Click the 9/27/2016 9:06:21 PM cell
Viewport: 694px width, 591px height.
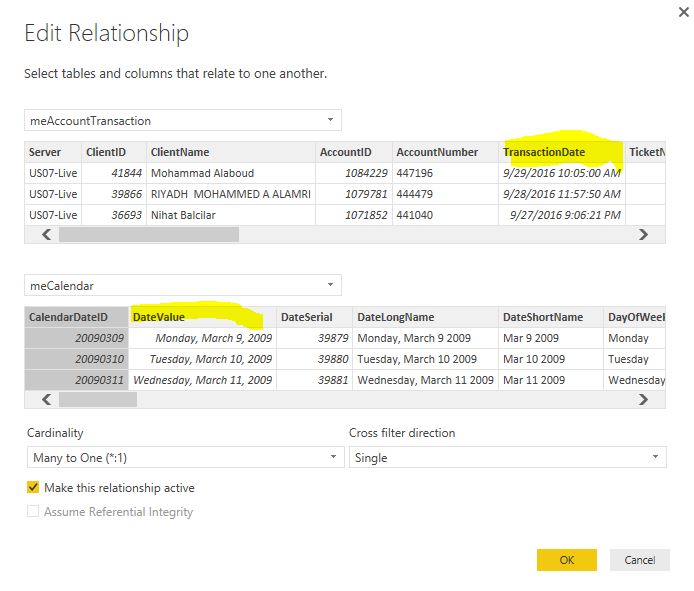[x=562, y=215]
